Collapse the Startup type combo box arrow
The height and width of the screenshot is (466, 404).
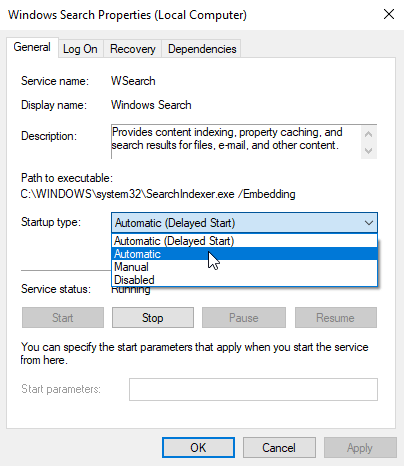tap(369, 223)
